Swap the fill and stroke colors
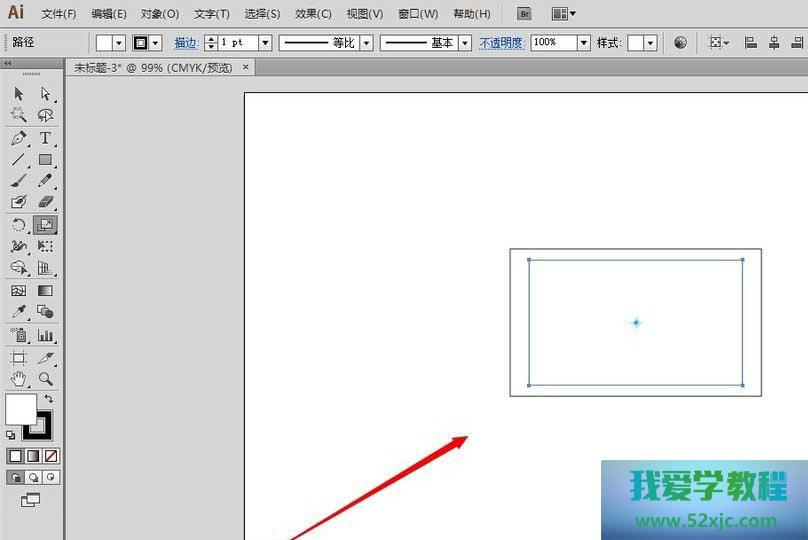The height and width of the screenshot is (540, 808). tap(49, 399)
